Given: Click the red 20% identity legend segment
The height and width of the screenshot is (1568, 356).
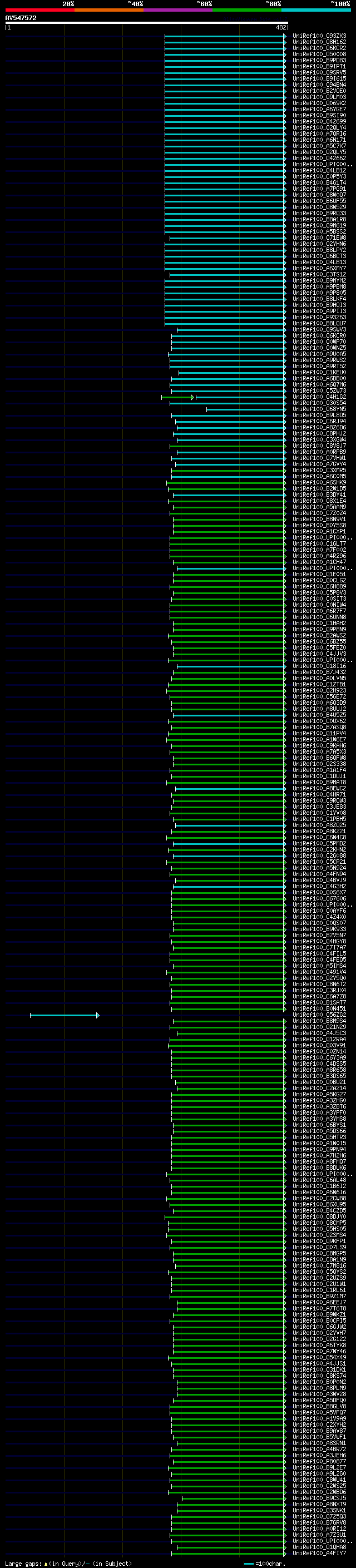Looking at the screenshot, I should pos(39,10).
